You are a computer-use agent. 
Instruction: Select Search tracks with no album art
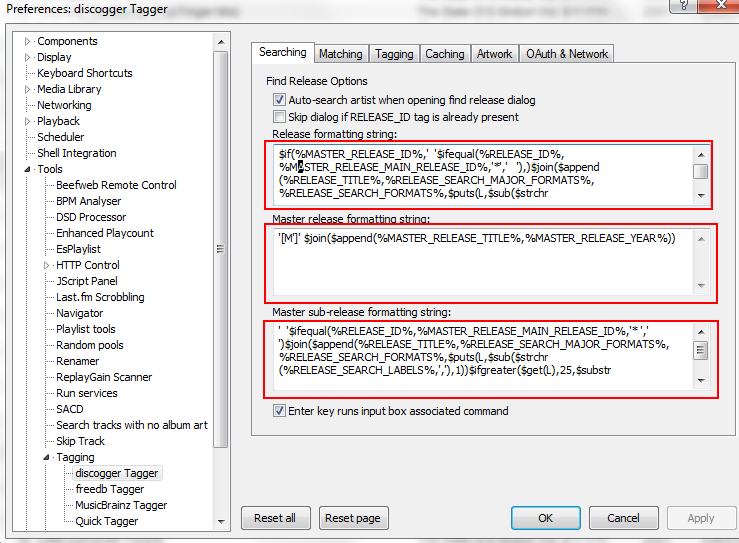tap(132, 426)
